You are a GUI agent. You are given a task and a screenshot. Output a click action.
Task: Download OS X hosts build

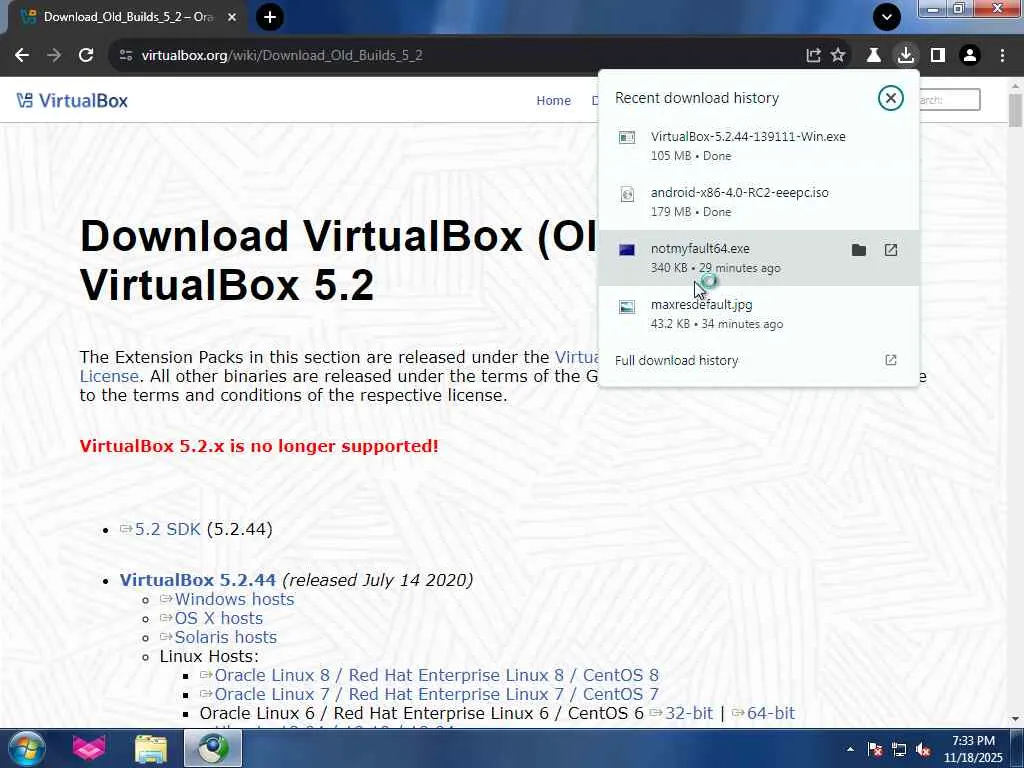[218, 618]
